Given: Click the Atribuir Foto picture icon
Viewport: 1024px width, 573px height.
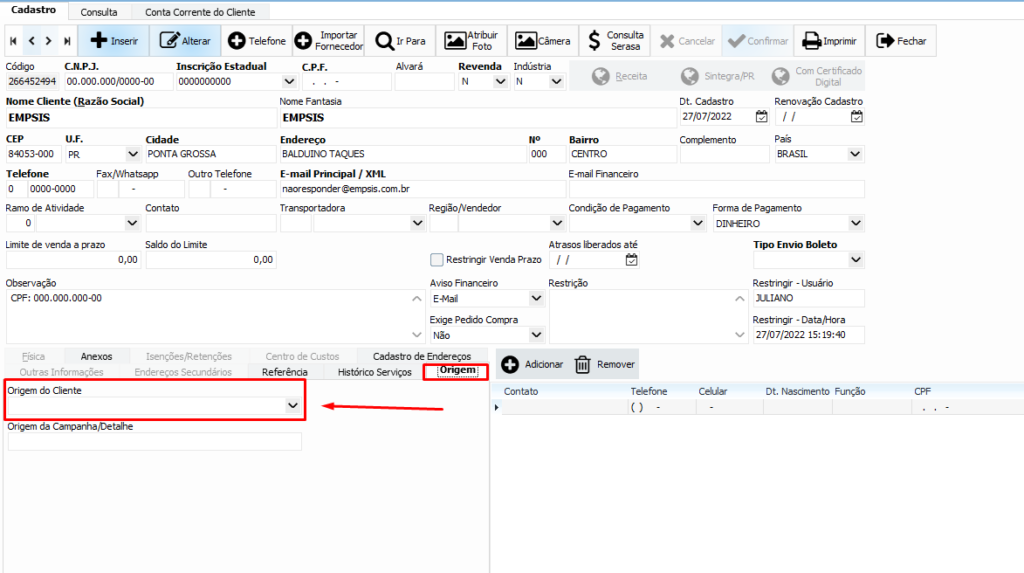Looking at the screenshot, I should point(455,41).
